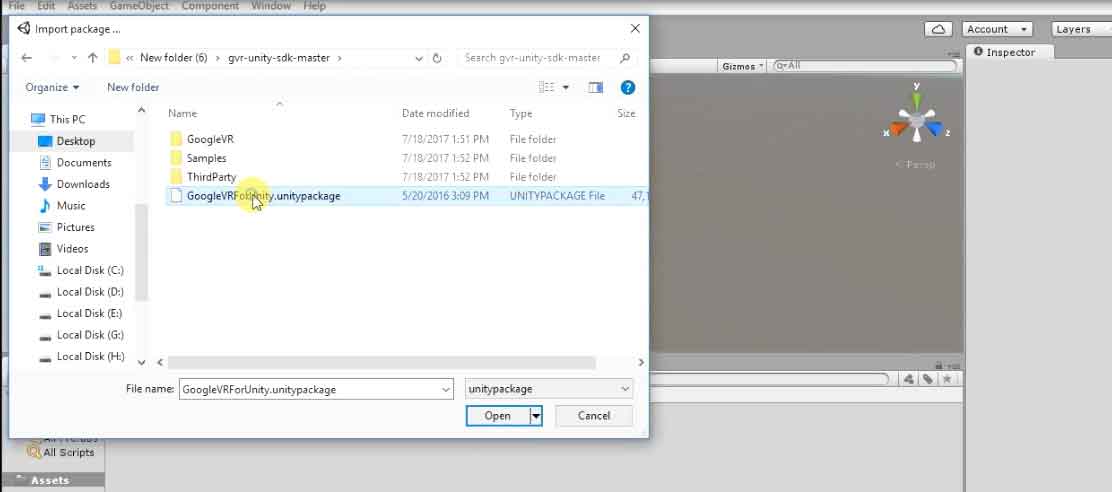Image resolution: width=1112 pixels, height=492 pixels.
Task: Sort files by Date modified column
Action: pos(435,113)
